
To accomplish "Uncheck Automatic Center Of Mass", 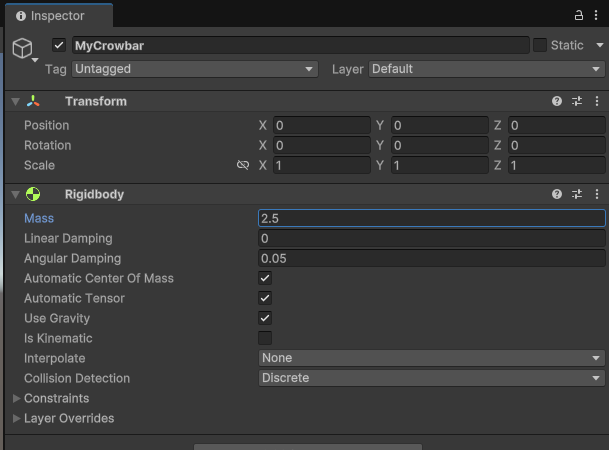I will (265, 278).
